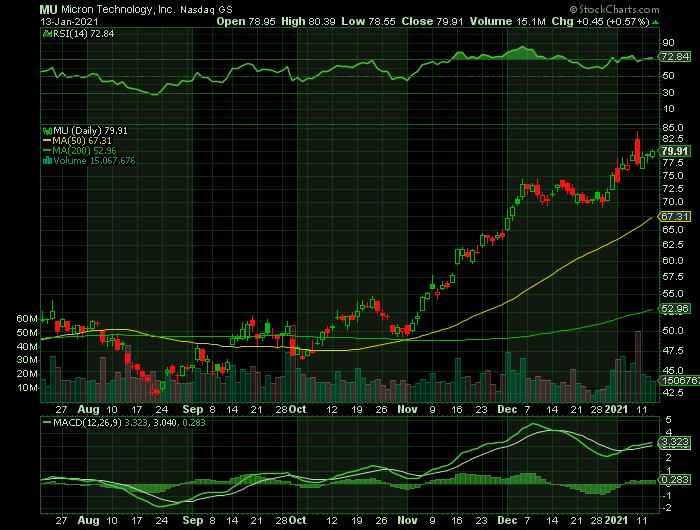This screenshot has width=700, height=530.
Task: Click the 42.5 label on the price axis
Action: point(673,392)
